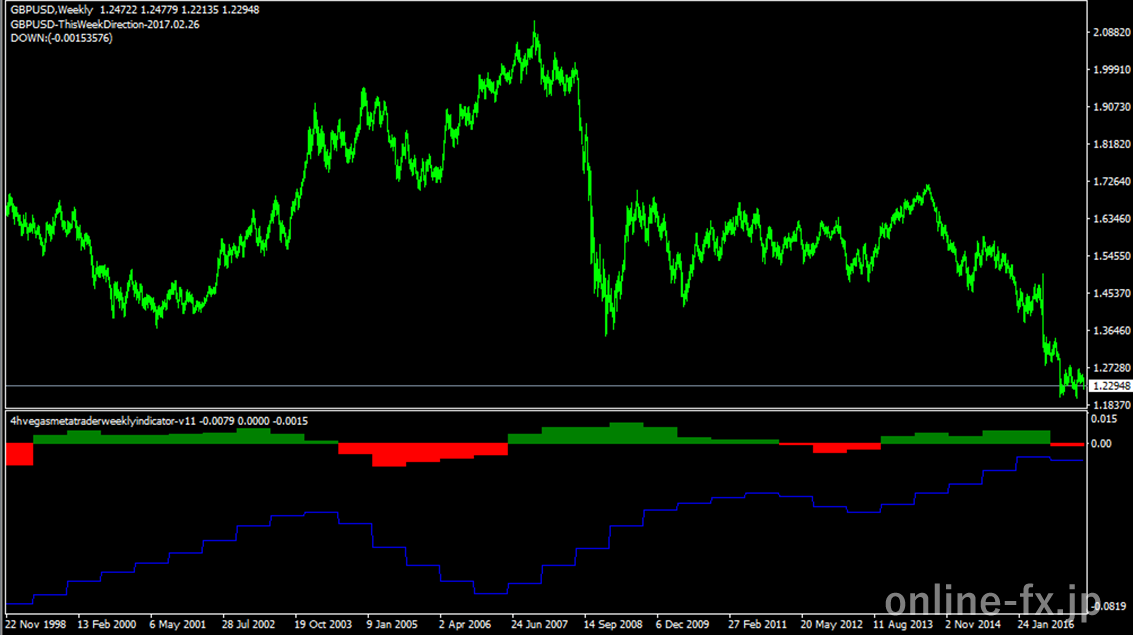Click the current price tag 1.22948
This screenshot has width=1133, height=635.
click(1111, 386)
